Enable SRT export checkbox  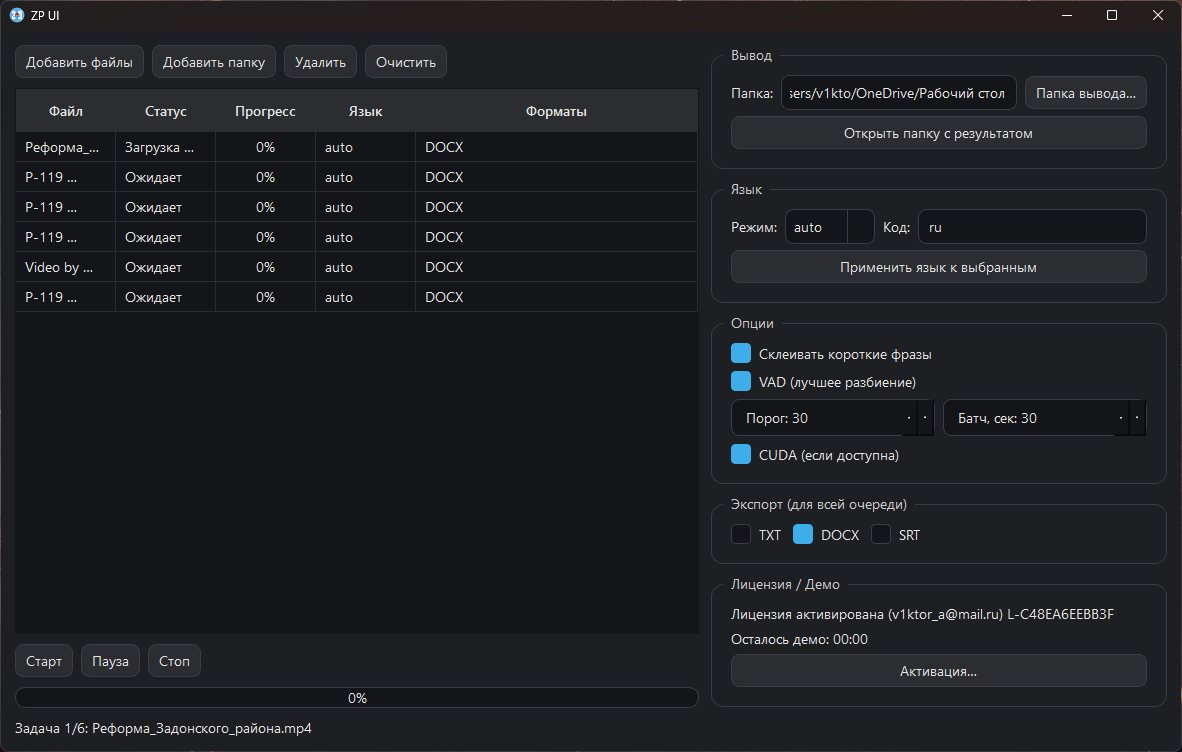pyautogui.click(x=881, y=535)
